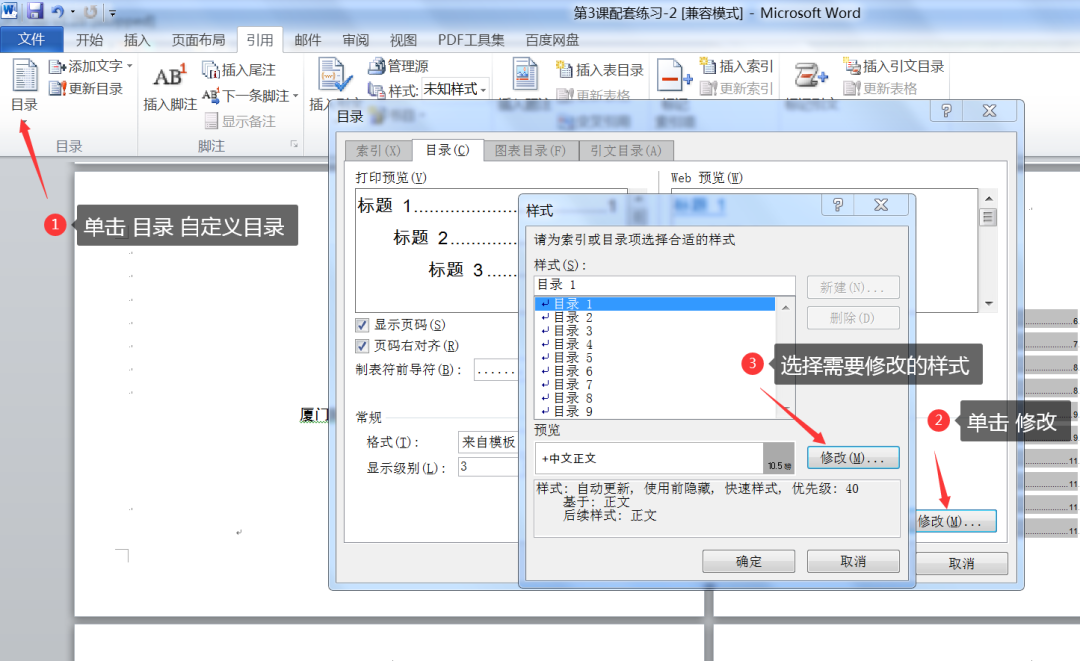This screenshot has height=661, width=1080.
Task: Click the up arrow of the style list scrollbar
Action: [x=786, y=307]
